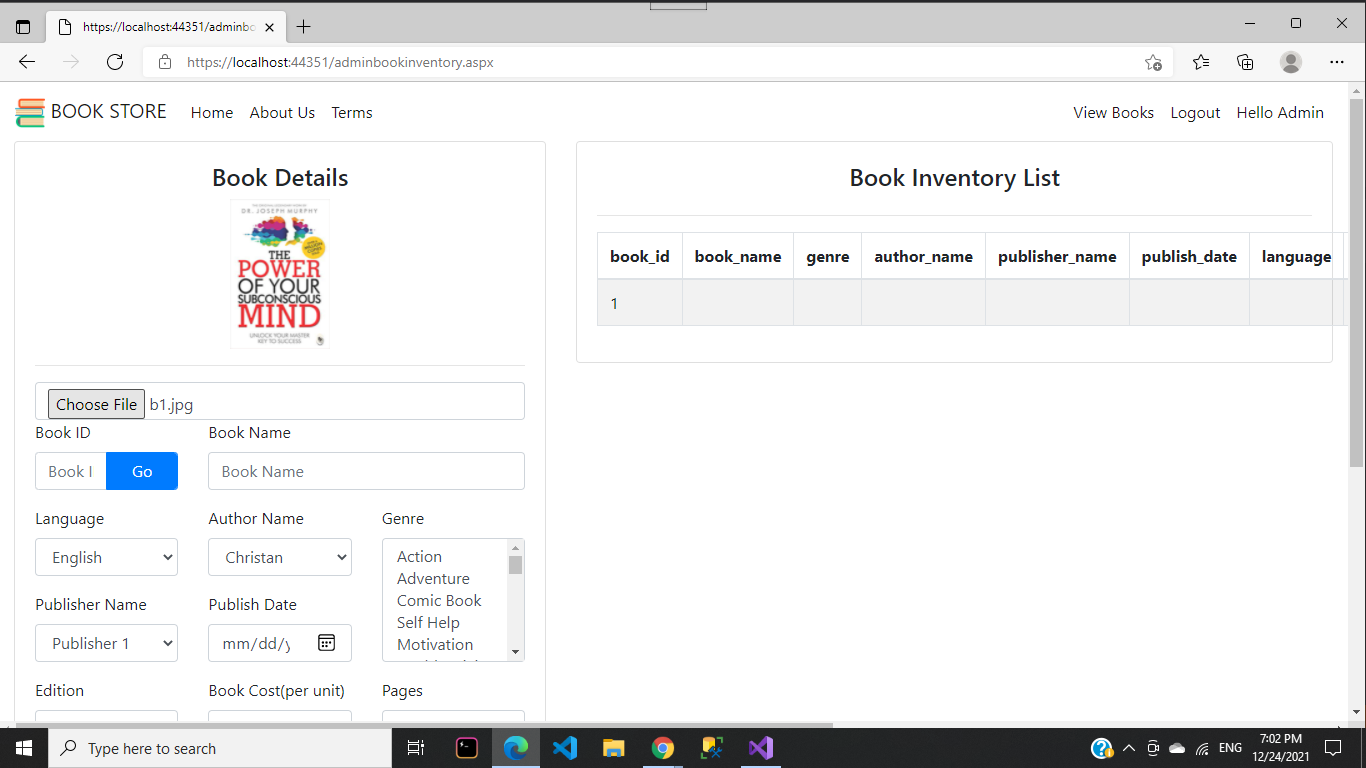Select Motivation in the Genre list
The image size is (1366, 768).
[433, 644]
